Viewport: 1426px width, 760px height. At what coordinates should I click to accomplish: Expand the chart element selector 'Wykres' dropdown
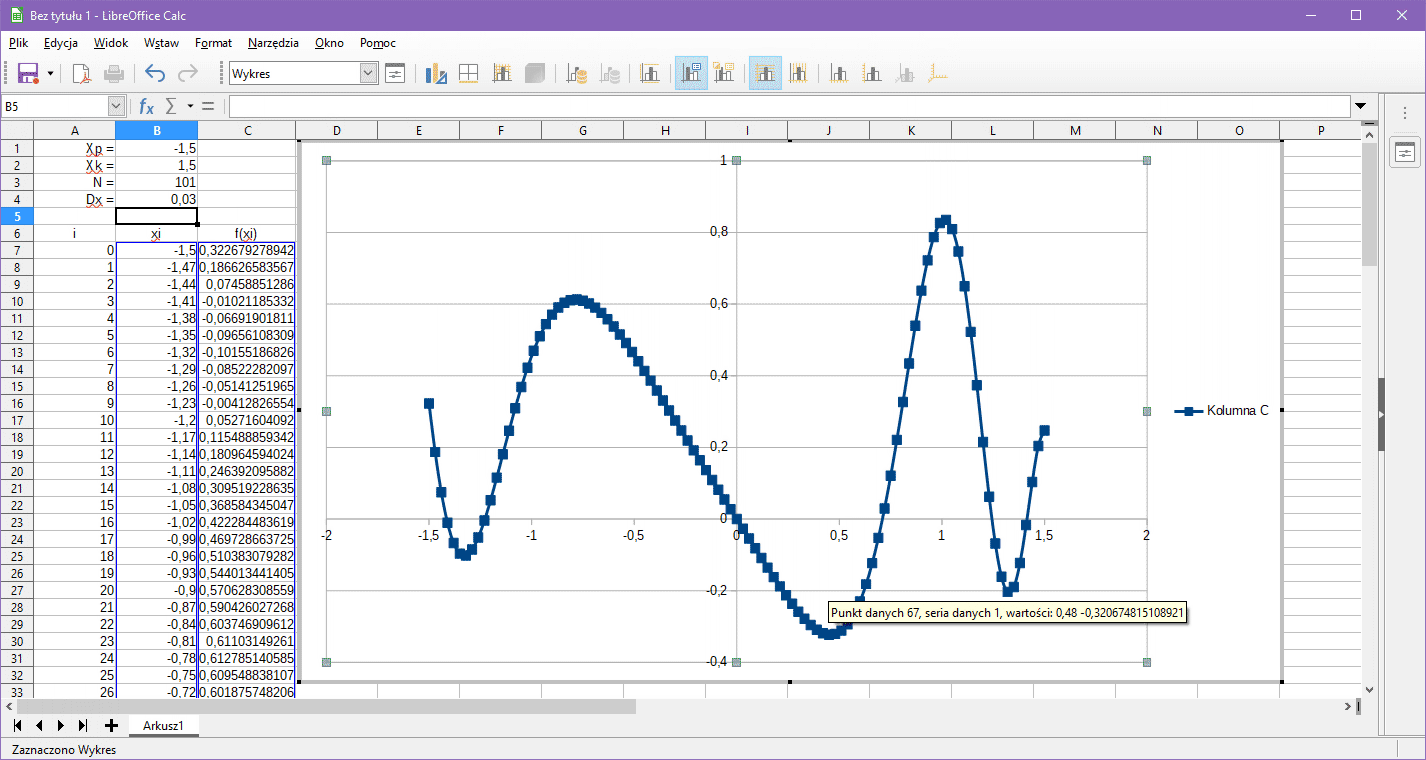click(x=368, y=73)
